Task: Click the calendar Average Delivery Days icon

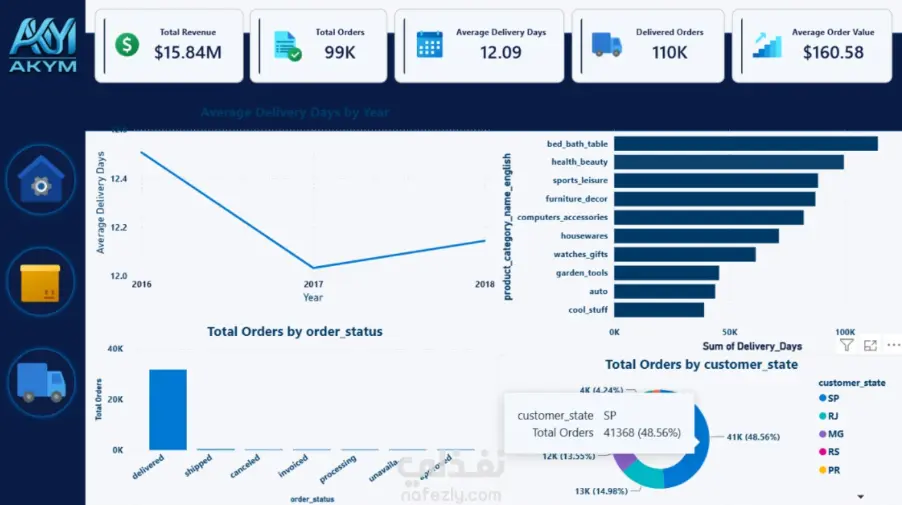Action: pos(430,44)
